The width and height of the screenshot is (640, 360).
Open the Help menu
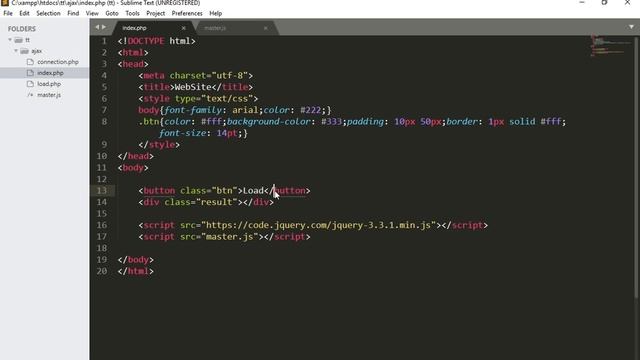coord(216,13)
